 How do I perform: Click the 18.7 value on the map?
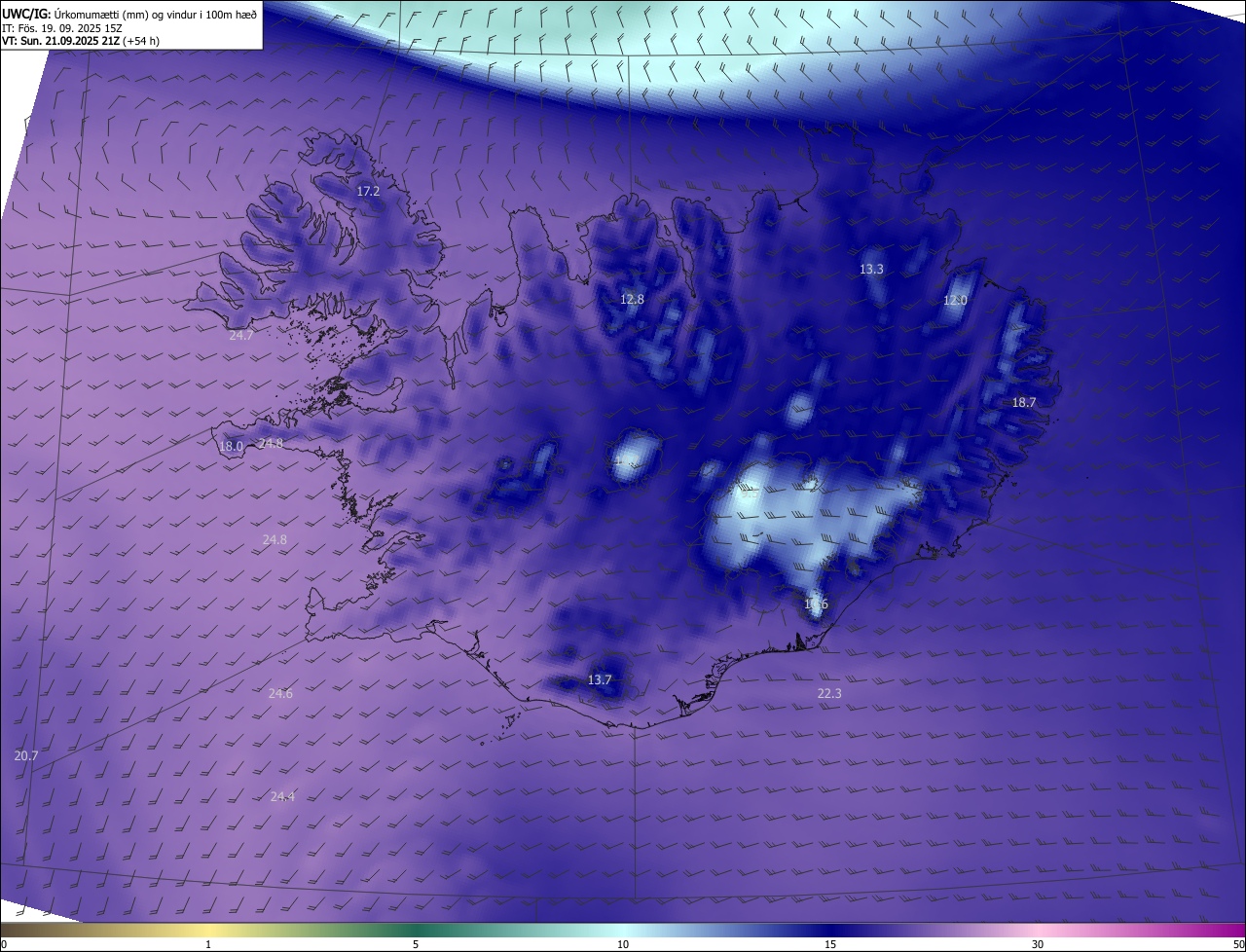click(1024, 403)
